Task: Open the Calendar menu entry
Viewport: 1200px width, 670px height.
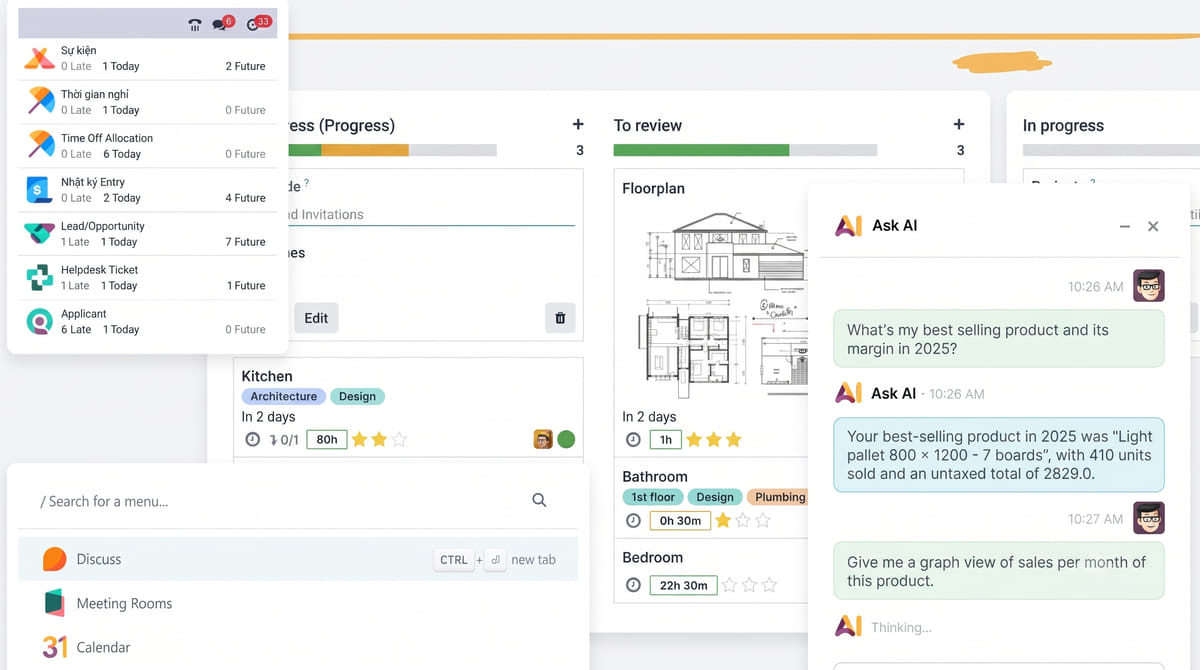Action: coord(298,647)
